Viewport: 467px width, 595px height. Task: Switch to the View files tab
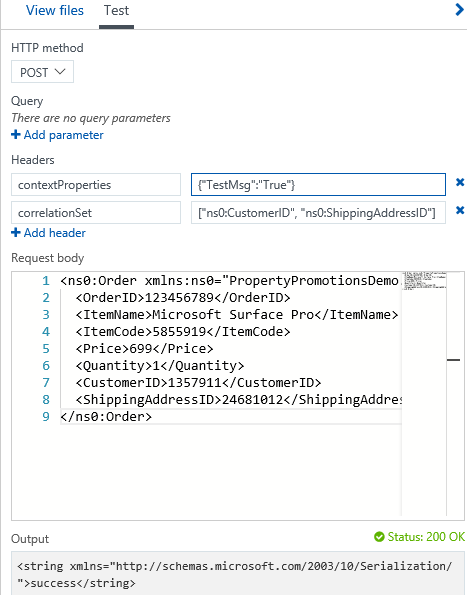tap(55, 10)
